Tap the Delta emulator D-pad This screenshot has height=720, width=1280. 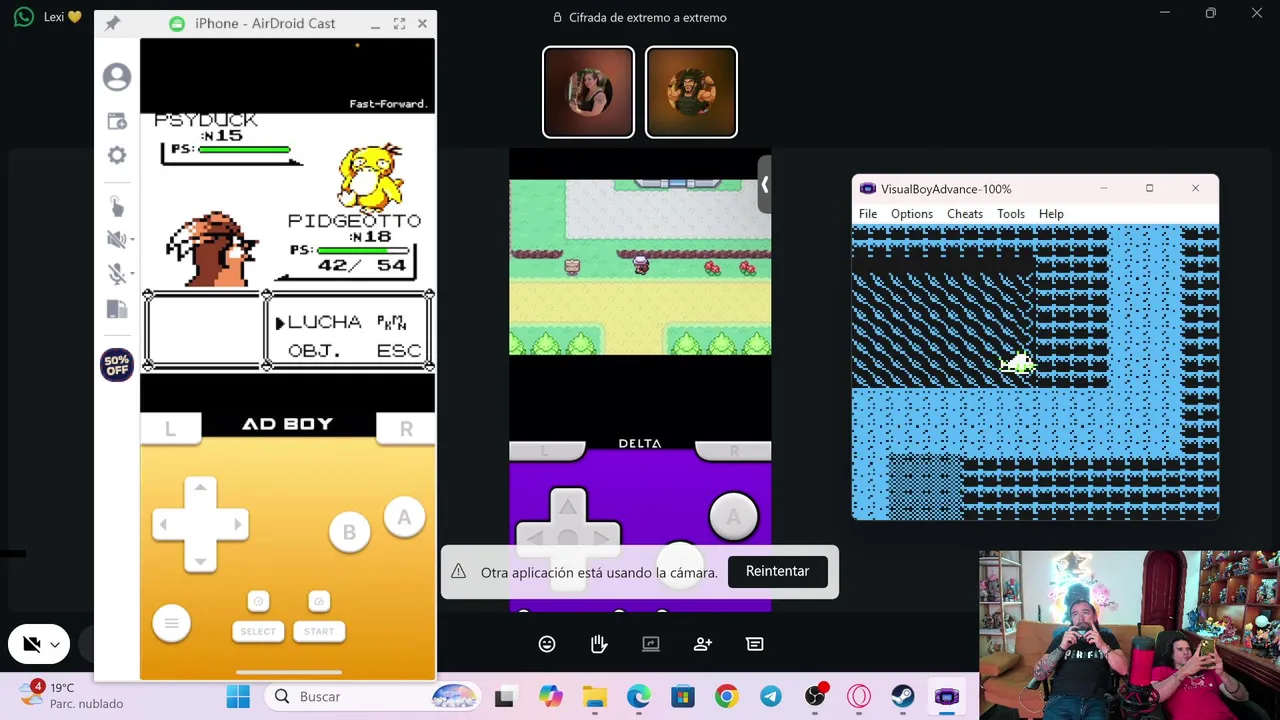567,538
